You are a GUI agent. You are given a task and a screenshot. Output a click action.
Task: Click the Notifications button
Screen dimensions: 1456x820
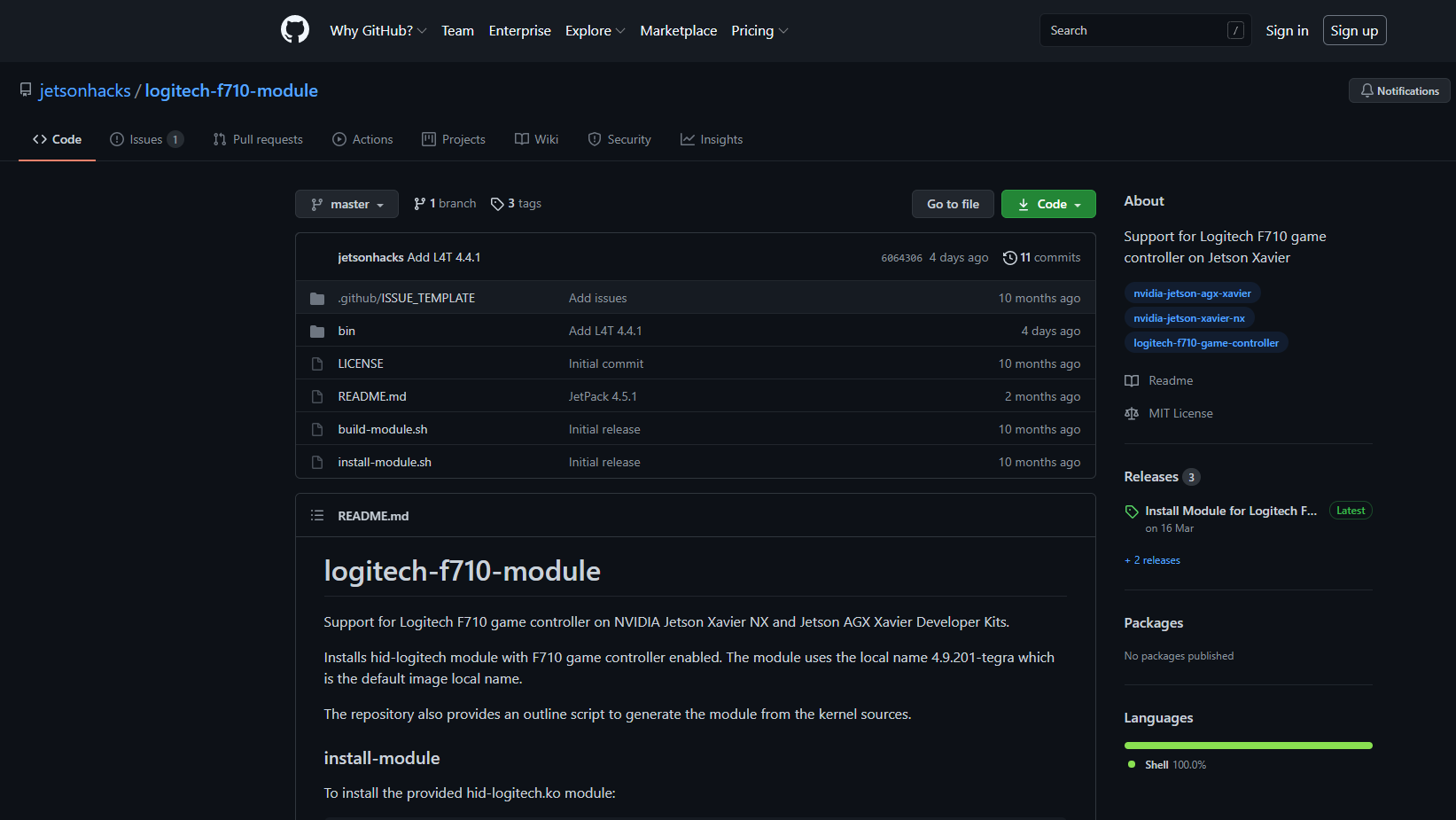(x=1400, y=90)
